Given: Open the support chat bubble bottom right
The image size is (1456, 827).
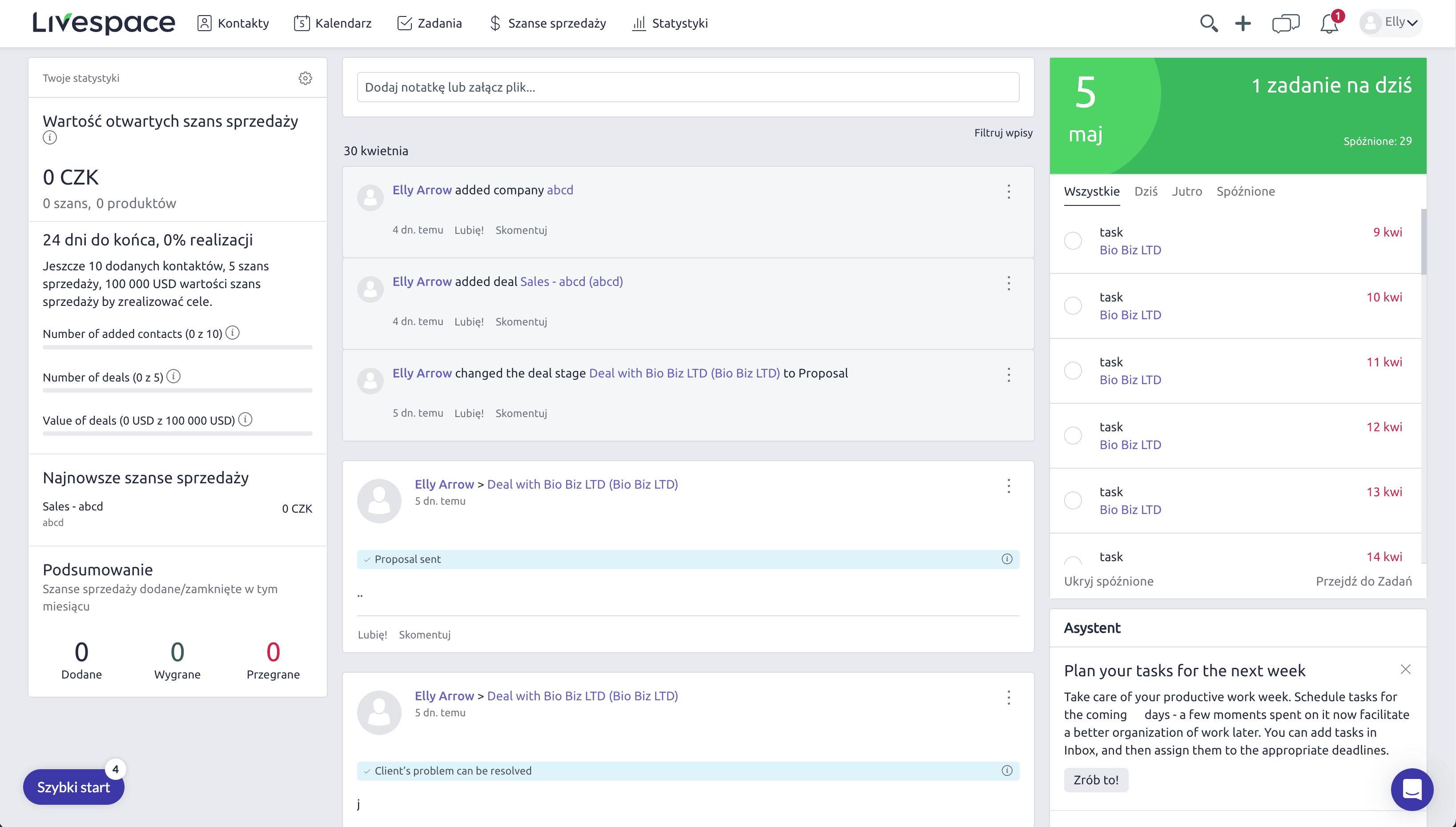Looking at the screenshot, I should [x=1412, y=790].
